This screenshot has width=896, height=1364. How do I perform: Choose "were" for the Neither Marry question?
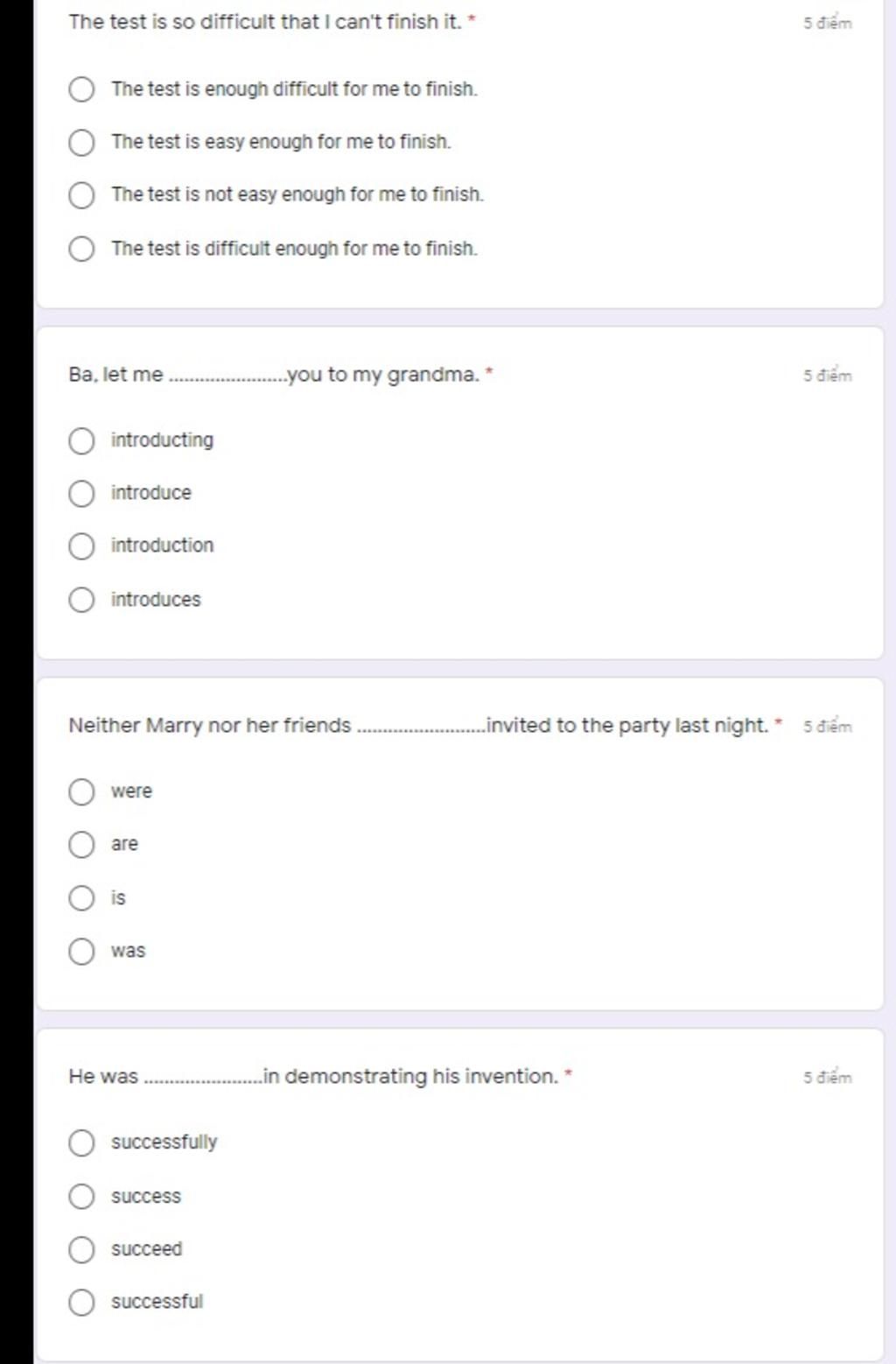(x=81, y=791)
